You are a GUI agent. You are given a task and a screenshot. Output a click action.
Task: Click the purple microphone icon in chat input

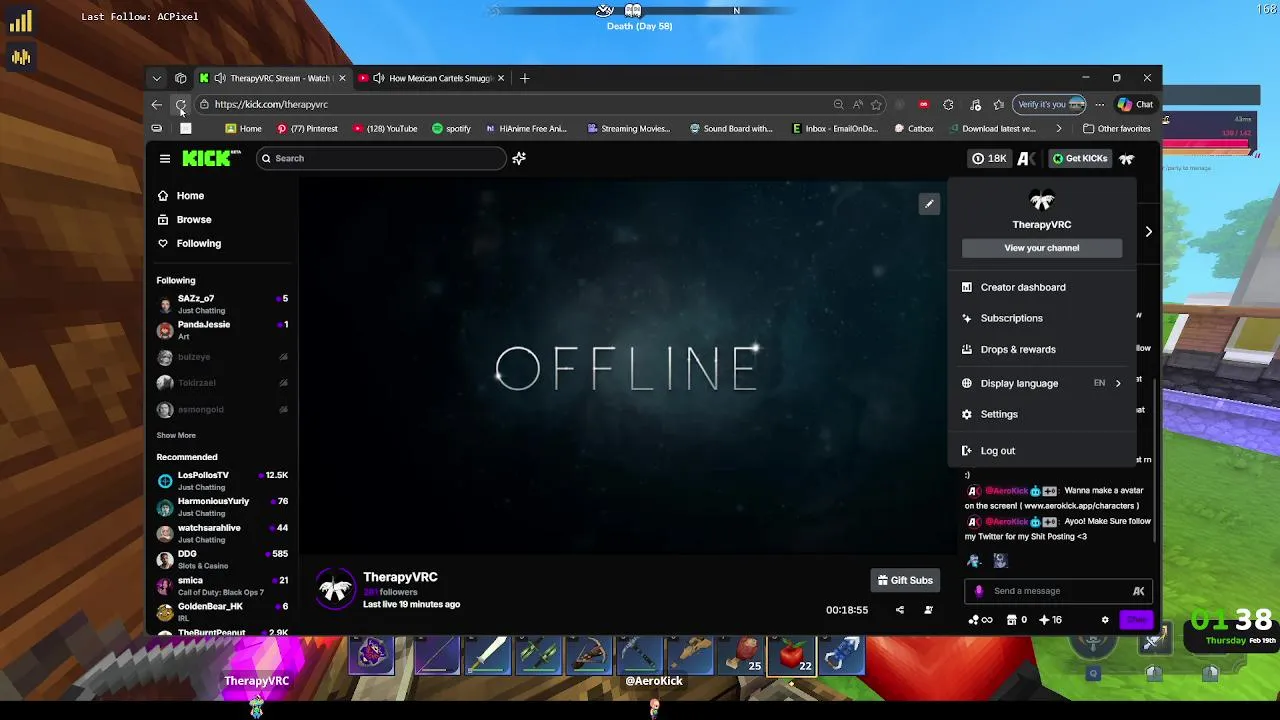click(x=979, y=591)
